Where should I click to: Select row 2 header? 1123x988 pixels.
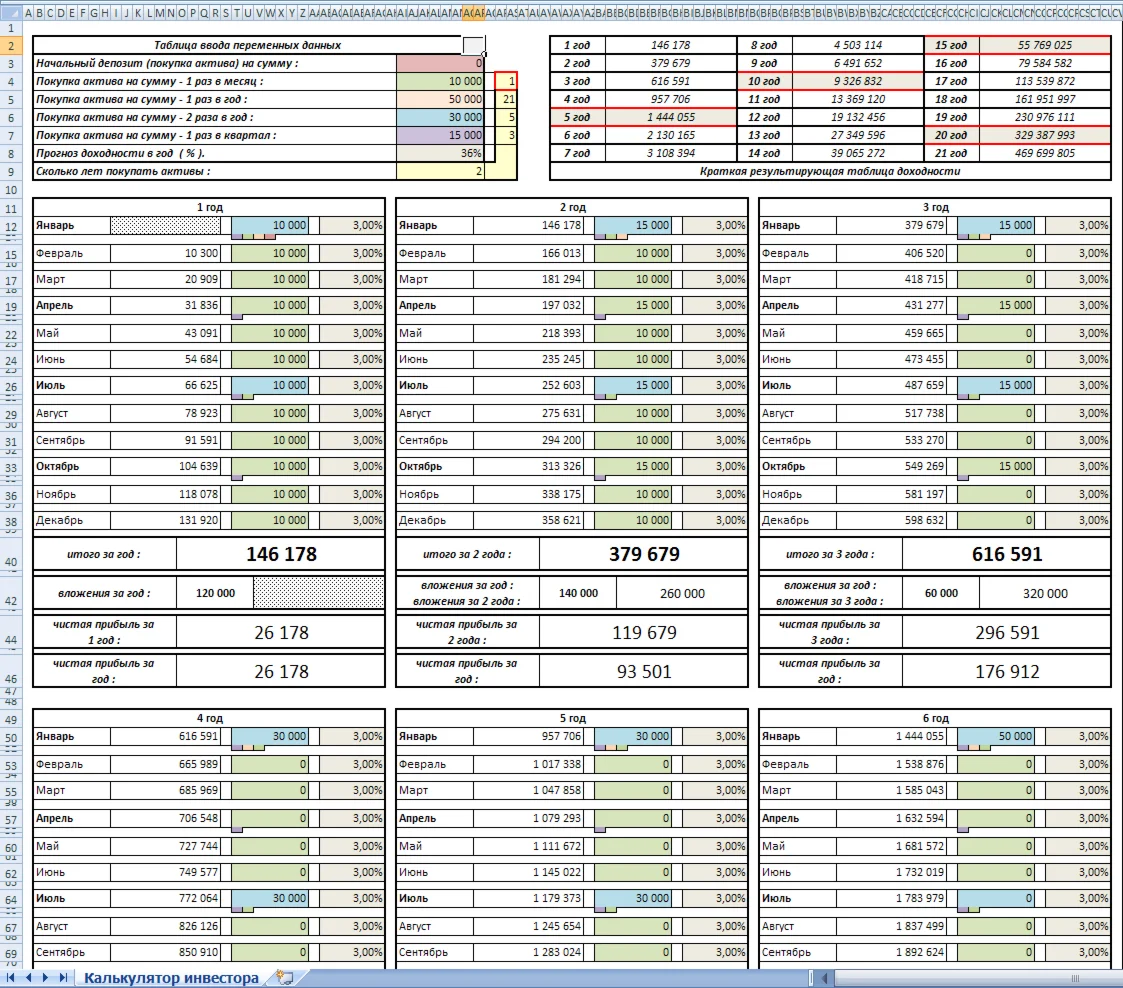[11, 45]
